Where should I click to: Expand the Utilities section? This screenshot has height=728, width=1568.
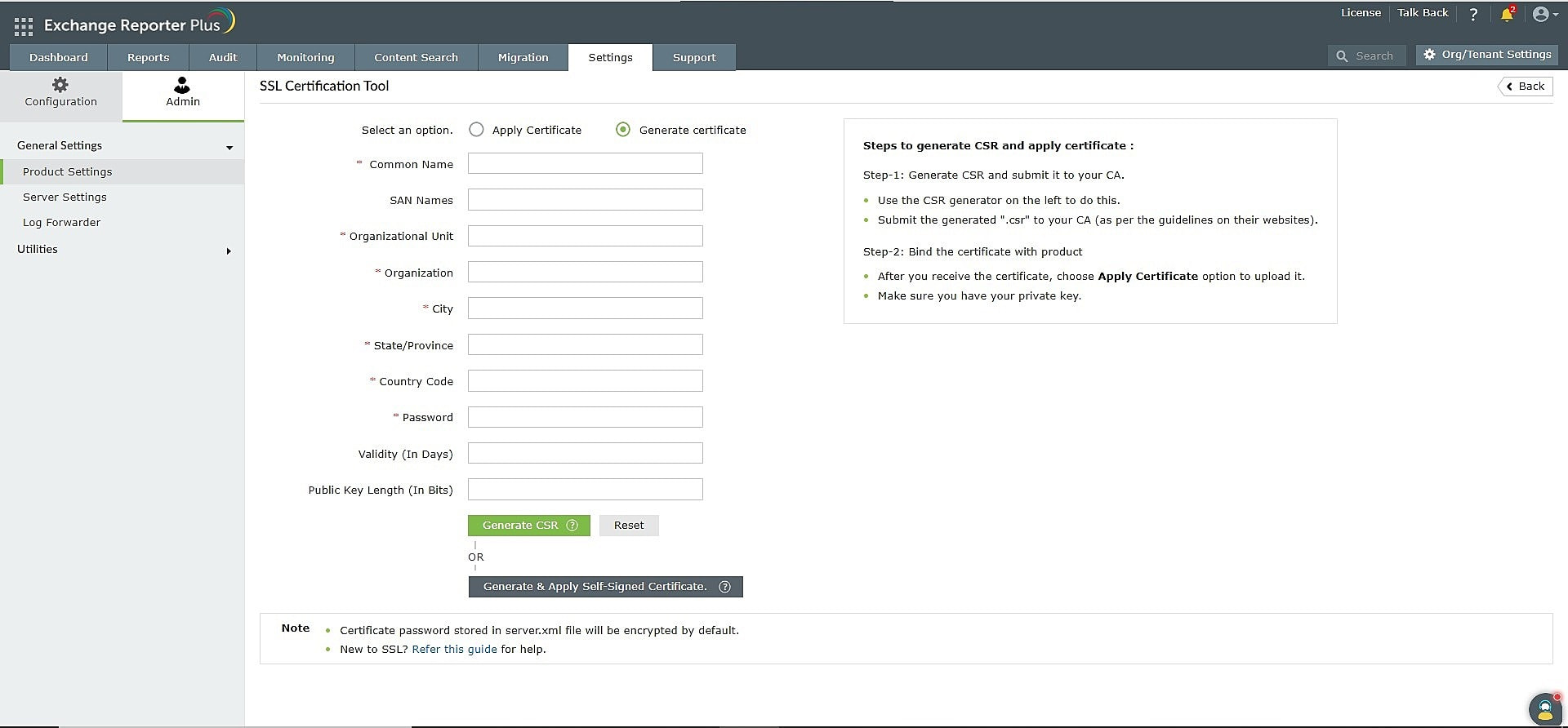point(229,251)
